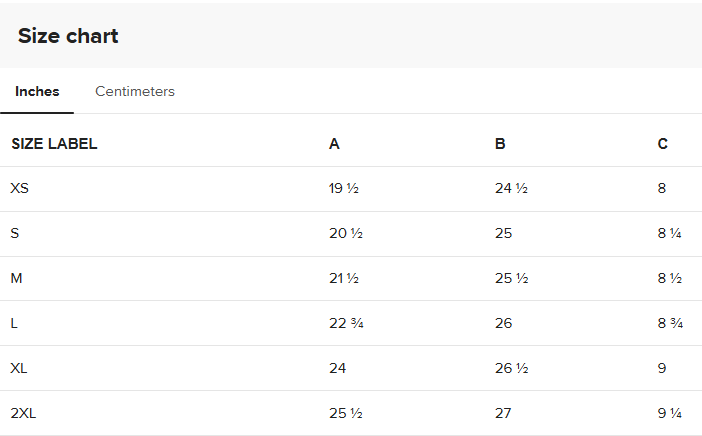Click the 9 ¼ value for 2XL
Screen dimensions: 702x436
pos(670,412)
